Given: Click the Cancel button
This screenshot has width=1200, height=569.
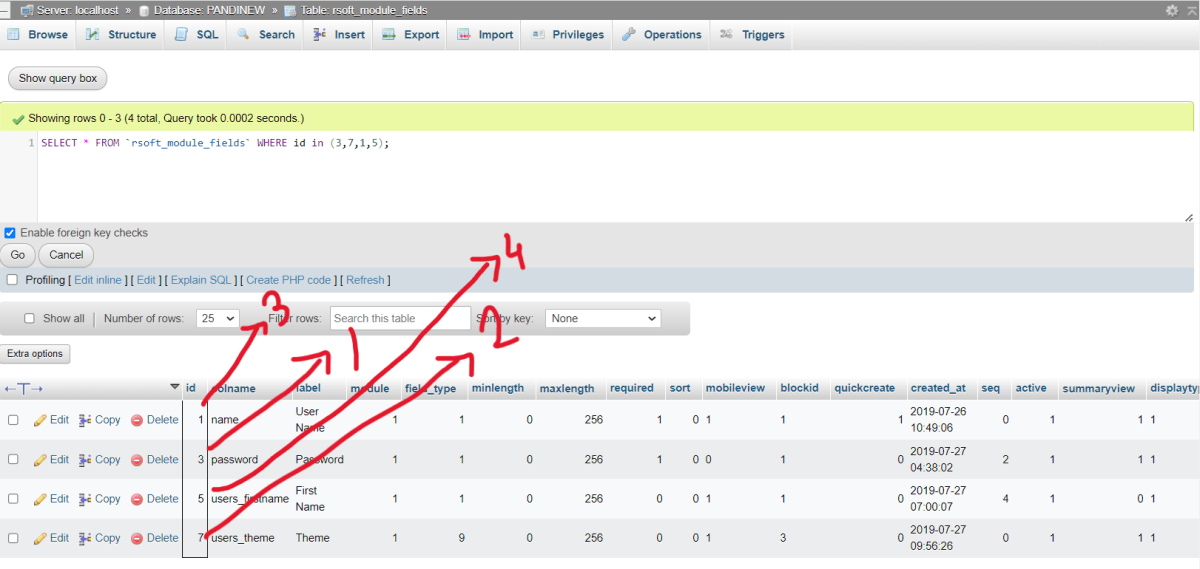Looking at the screenshot, I should 67,255.
